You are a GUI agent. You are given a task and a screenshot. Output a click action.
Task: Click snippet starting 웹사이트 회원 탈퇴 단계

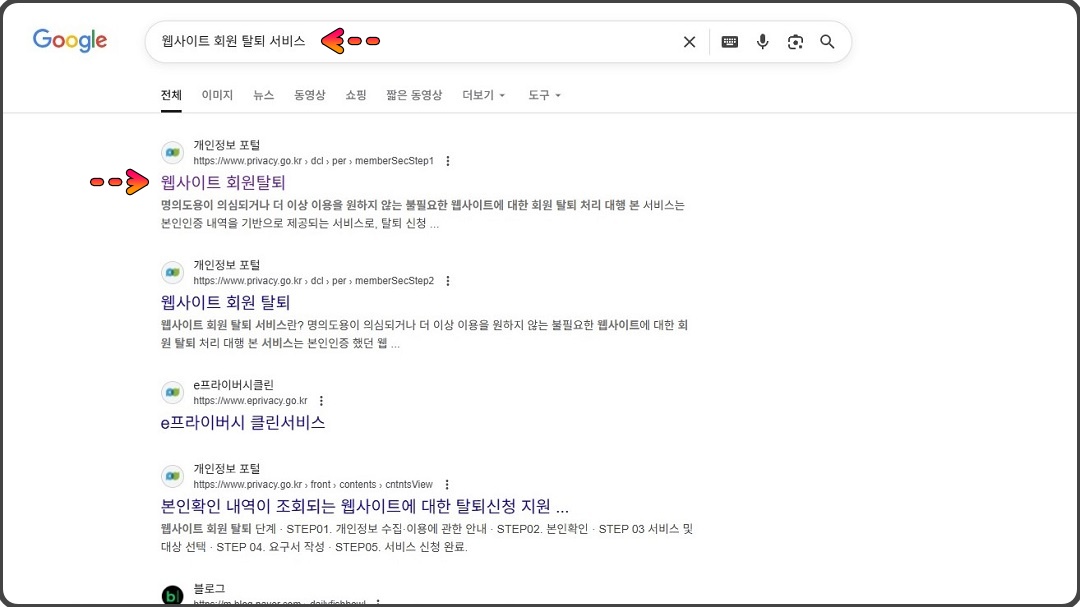427,537
